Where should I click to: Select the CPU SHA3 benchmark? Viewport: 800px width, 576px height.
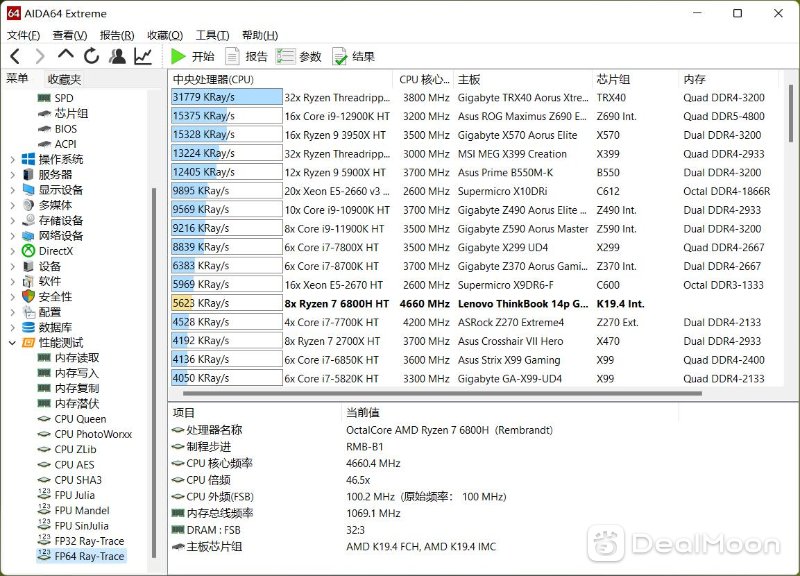[x=78, y=480]
